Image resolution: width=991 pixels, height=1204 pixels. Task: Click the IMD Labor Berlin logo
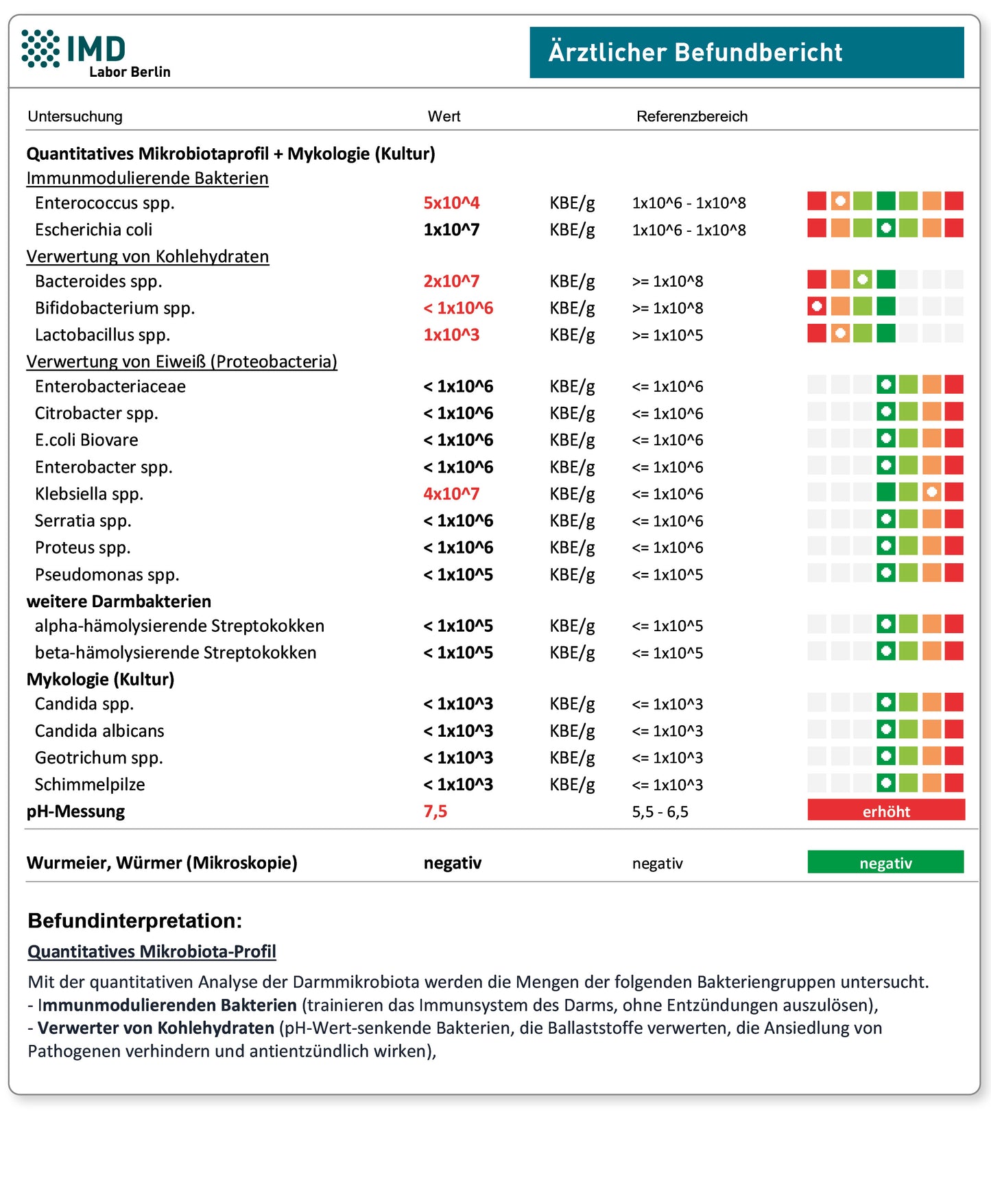[95, 53]
